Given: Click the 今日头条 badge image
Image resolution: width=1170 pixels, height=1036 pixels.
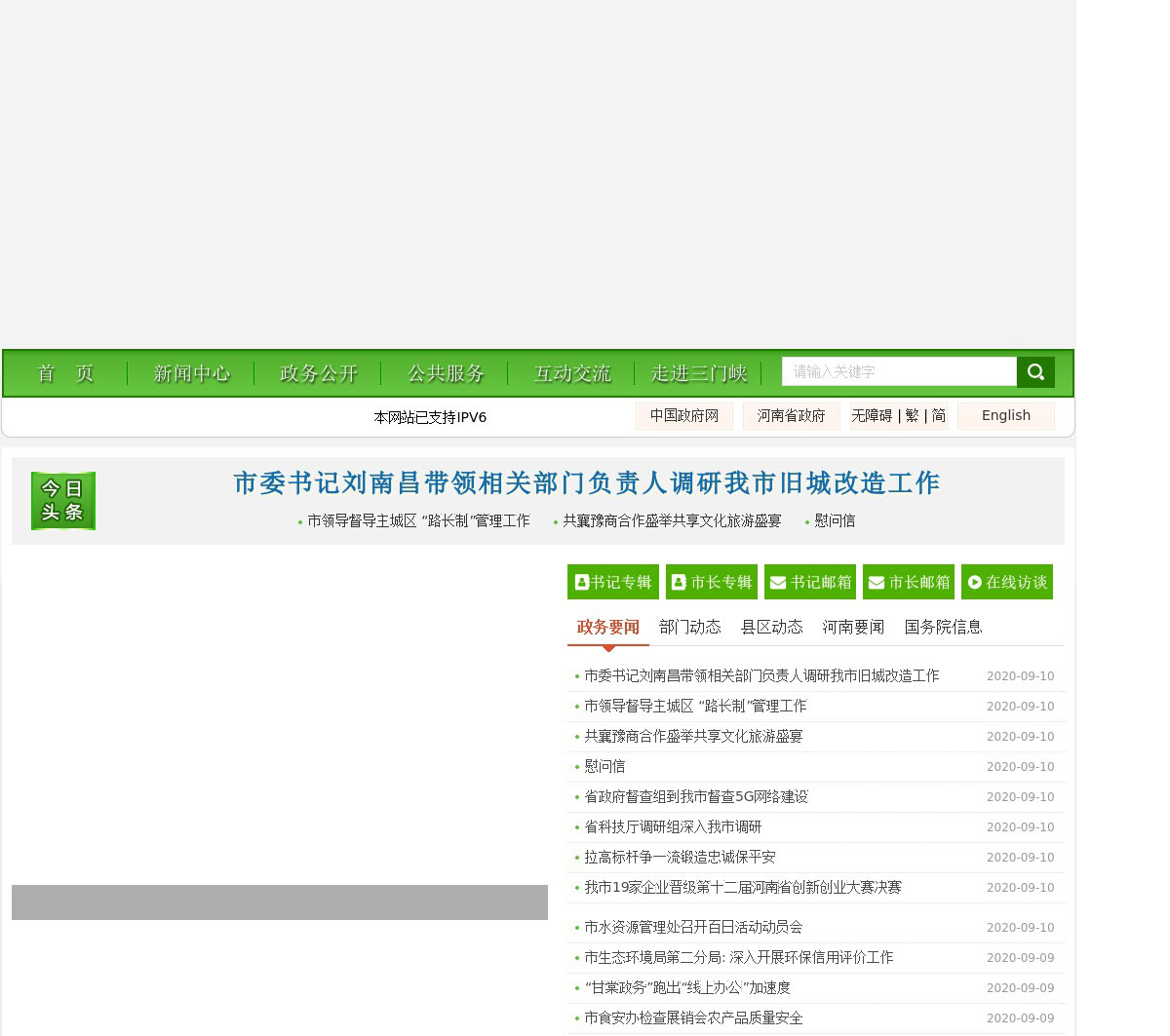Looking at the screenshot, I should click(x=63, y=501).
